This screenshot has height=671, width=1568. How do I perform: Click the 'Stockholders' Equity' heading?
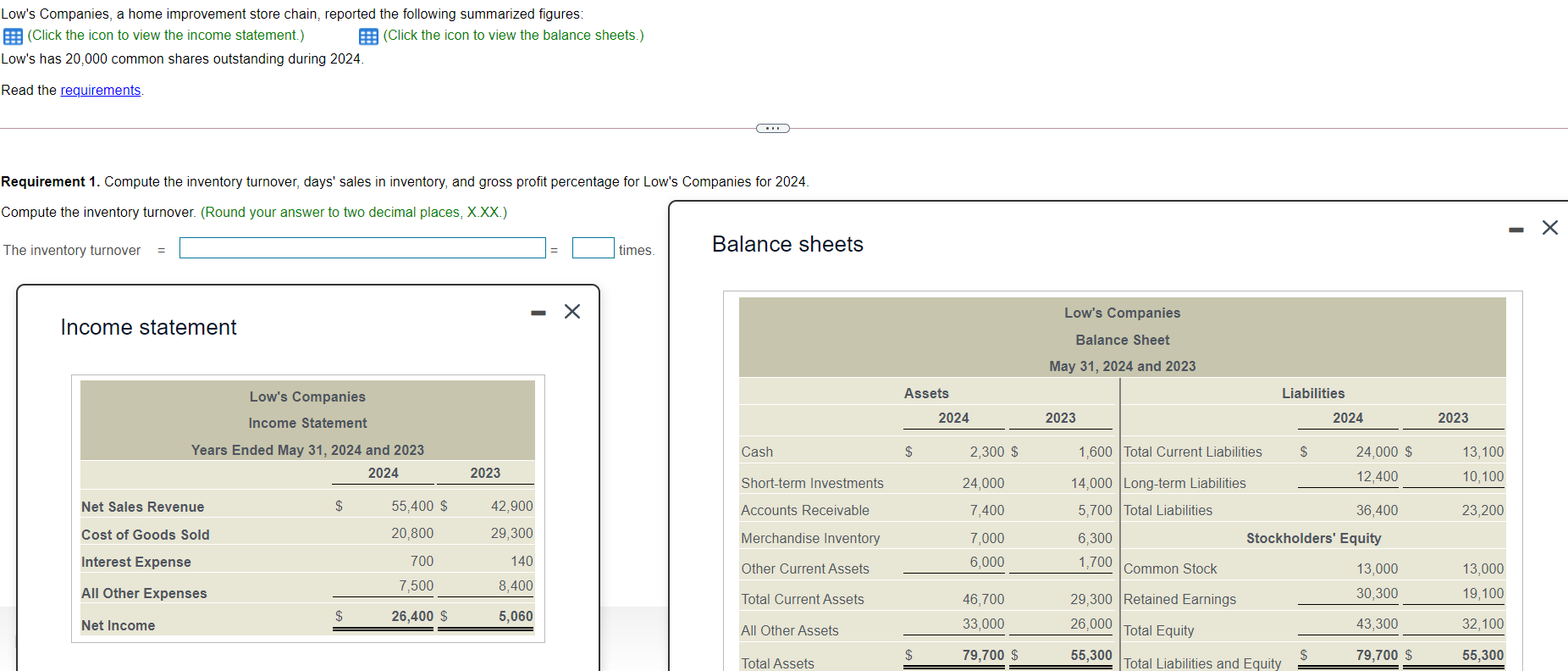(1313, 538)
